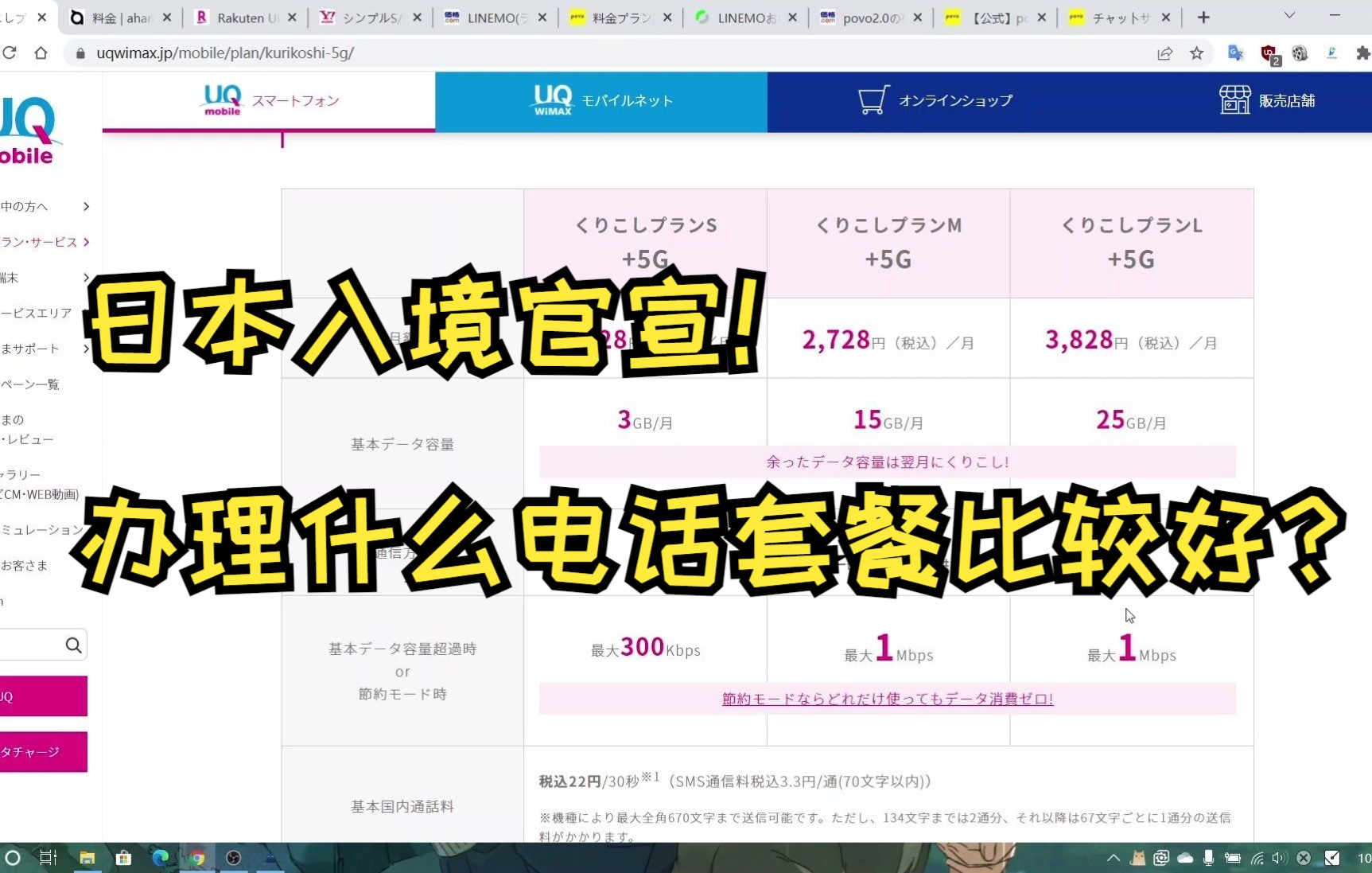Follow the 節約モードならどれだけ使ってもデータ消費ゼロ link

point(888,699)
